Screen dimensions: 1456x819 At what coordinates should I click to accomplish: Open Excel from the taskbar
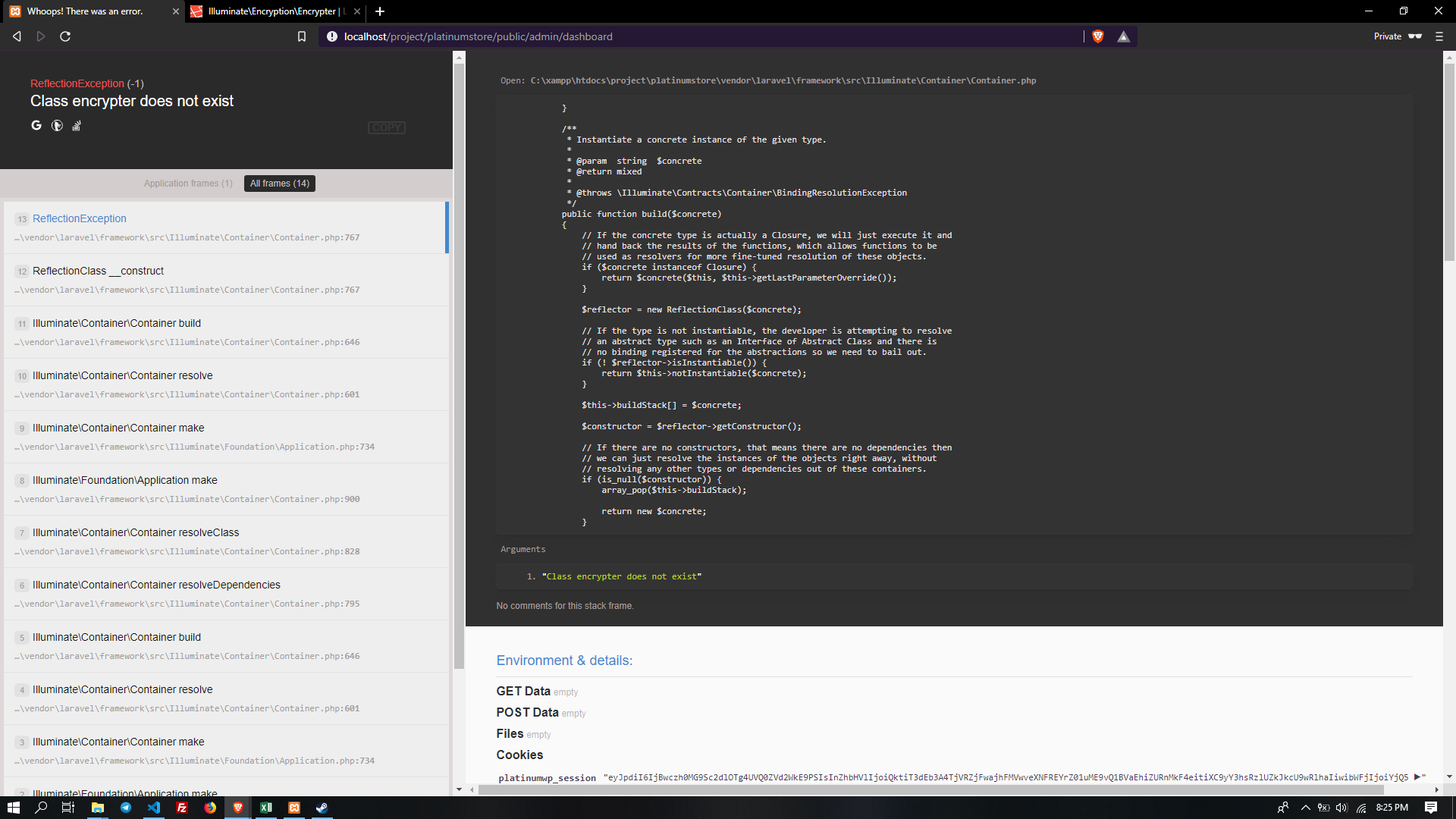pos(266,808)
